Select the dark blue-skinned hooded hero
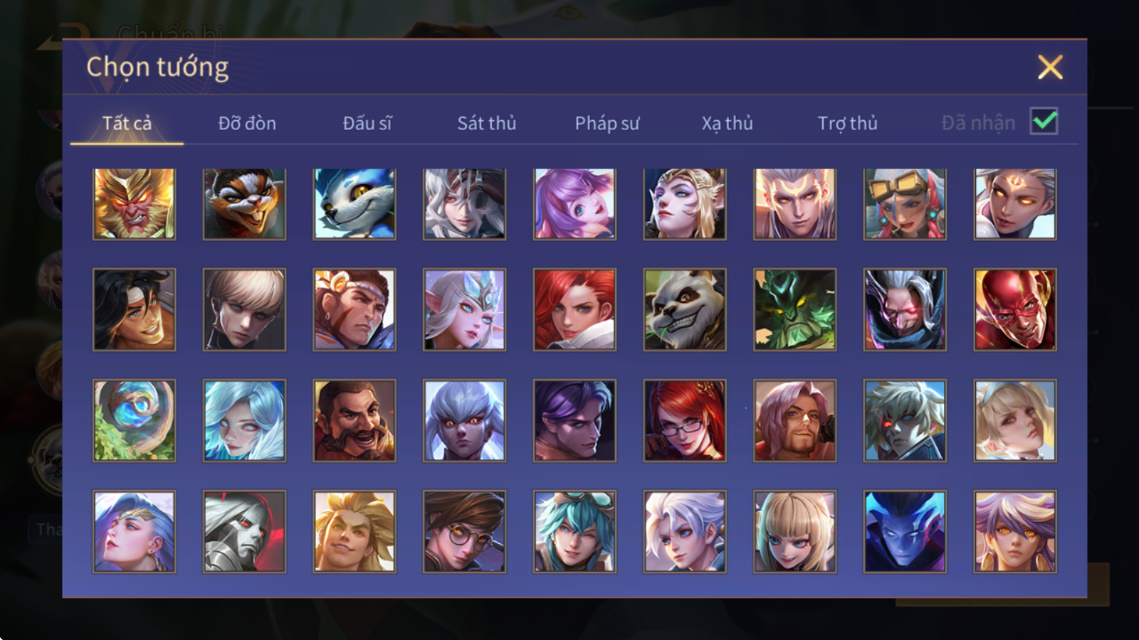Screen dimensions: 1139x640 [904, 532]
